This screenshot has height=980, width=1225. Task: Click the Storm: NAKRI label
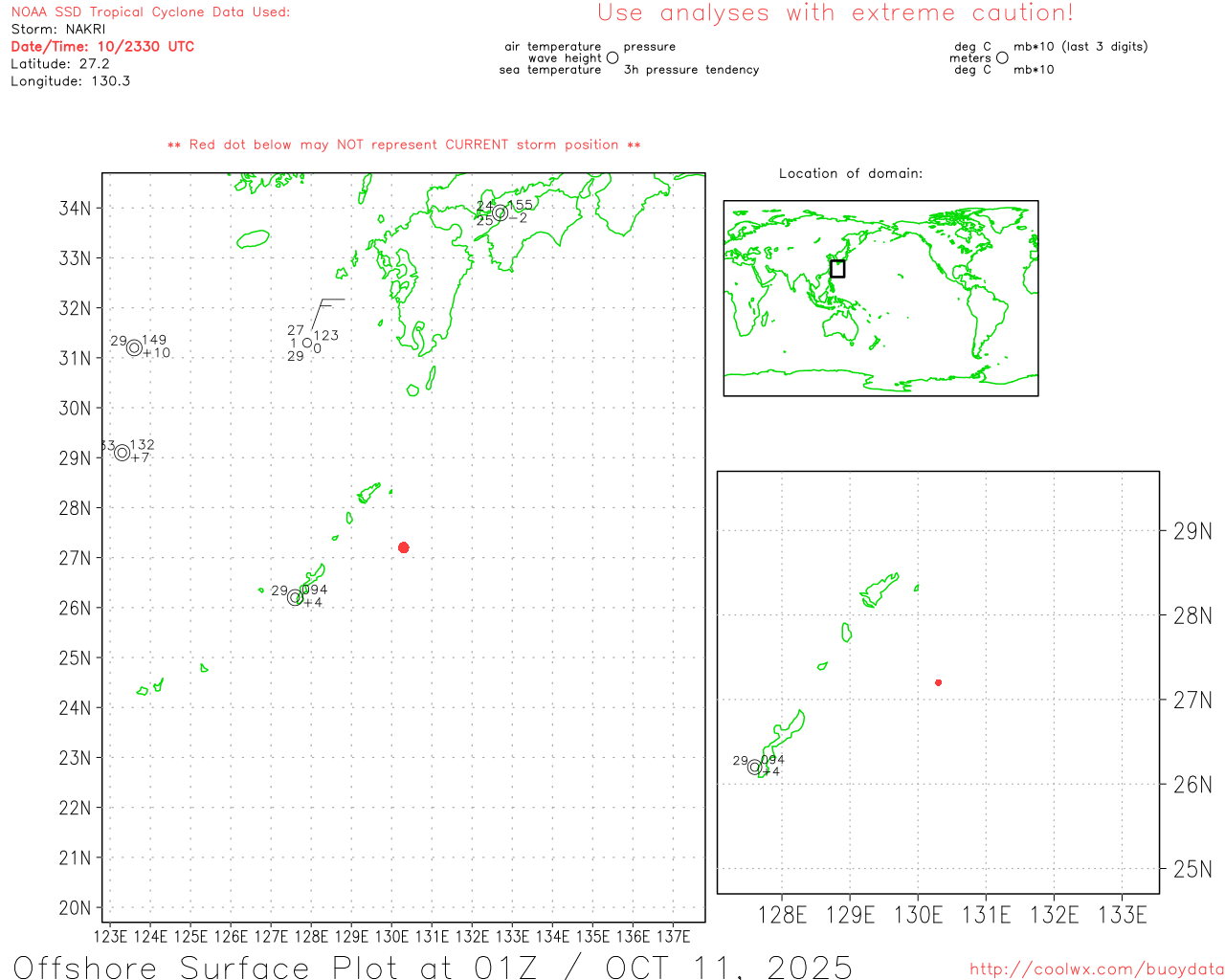pos(58,30)
